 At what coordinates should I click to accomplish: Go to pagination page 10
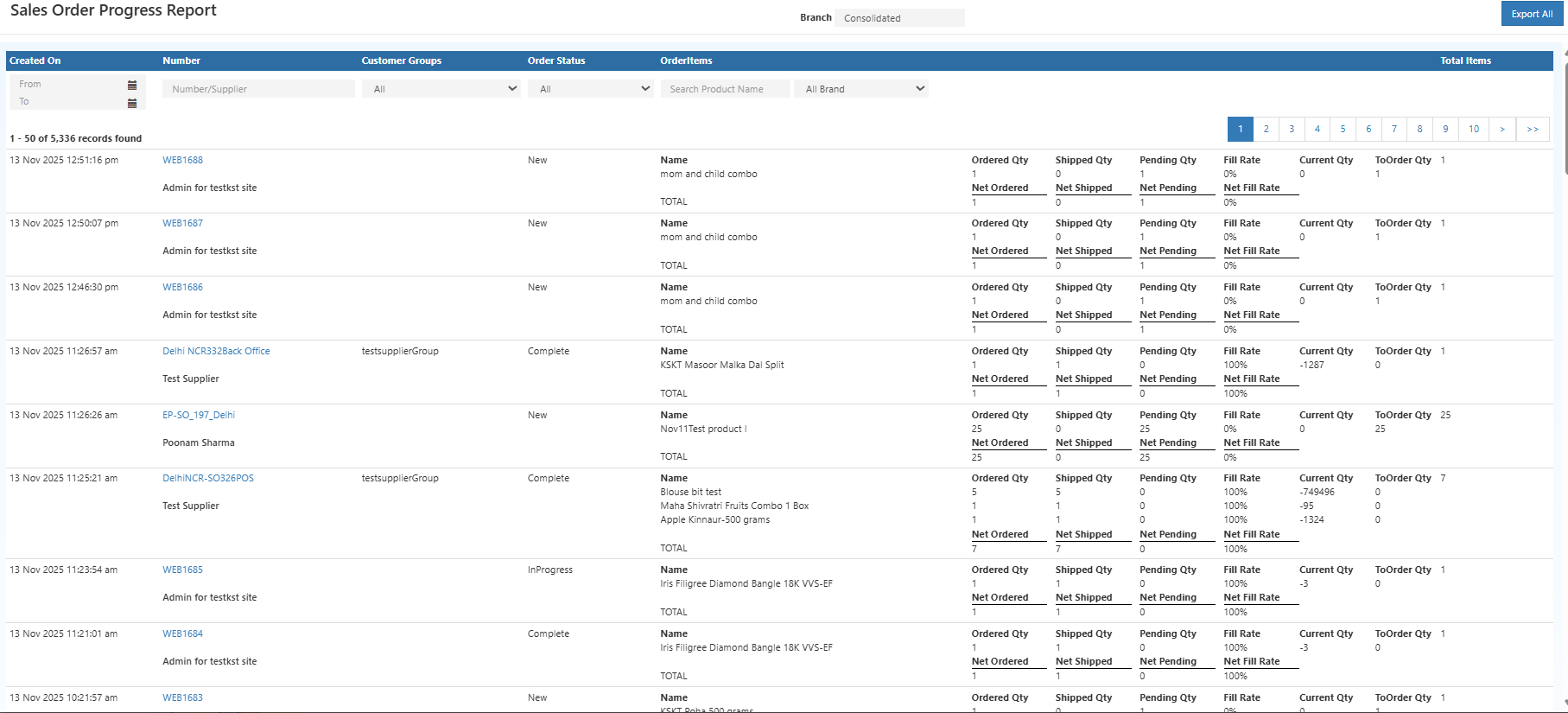(1474, 129)
